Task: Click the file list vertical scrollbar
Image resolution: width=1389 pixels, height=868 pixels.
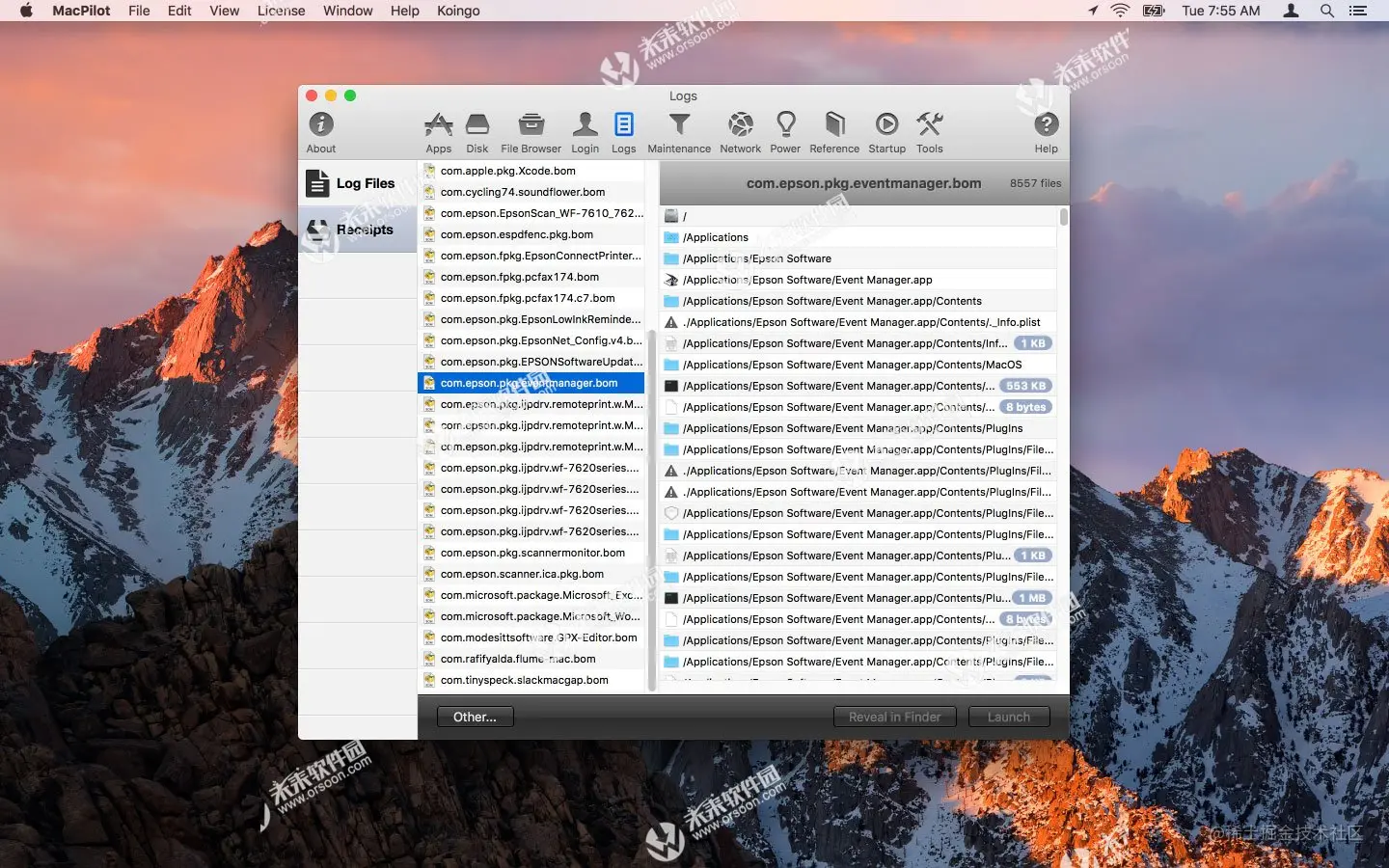Action: 1064,217
